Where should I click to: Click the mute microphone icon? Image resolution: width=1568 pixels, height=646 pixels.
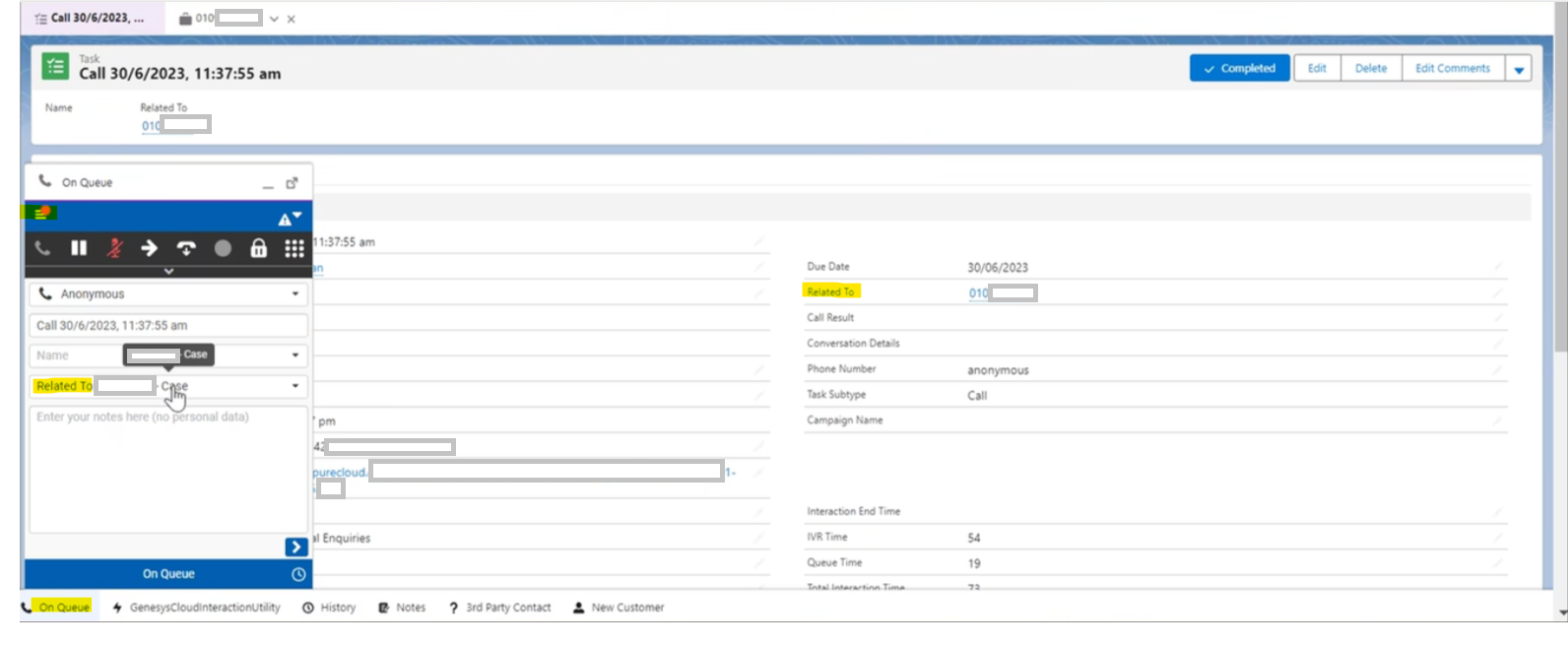[x=114, y=248]
